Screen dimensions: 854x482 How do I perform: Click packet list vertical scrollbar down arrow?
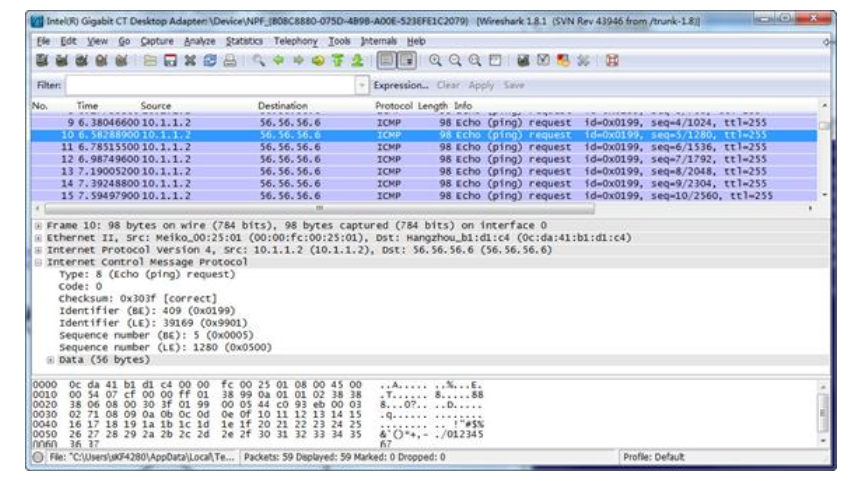click(824, 195)
